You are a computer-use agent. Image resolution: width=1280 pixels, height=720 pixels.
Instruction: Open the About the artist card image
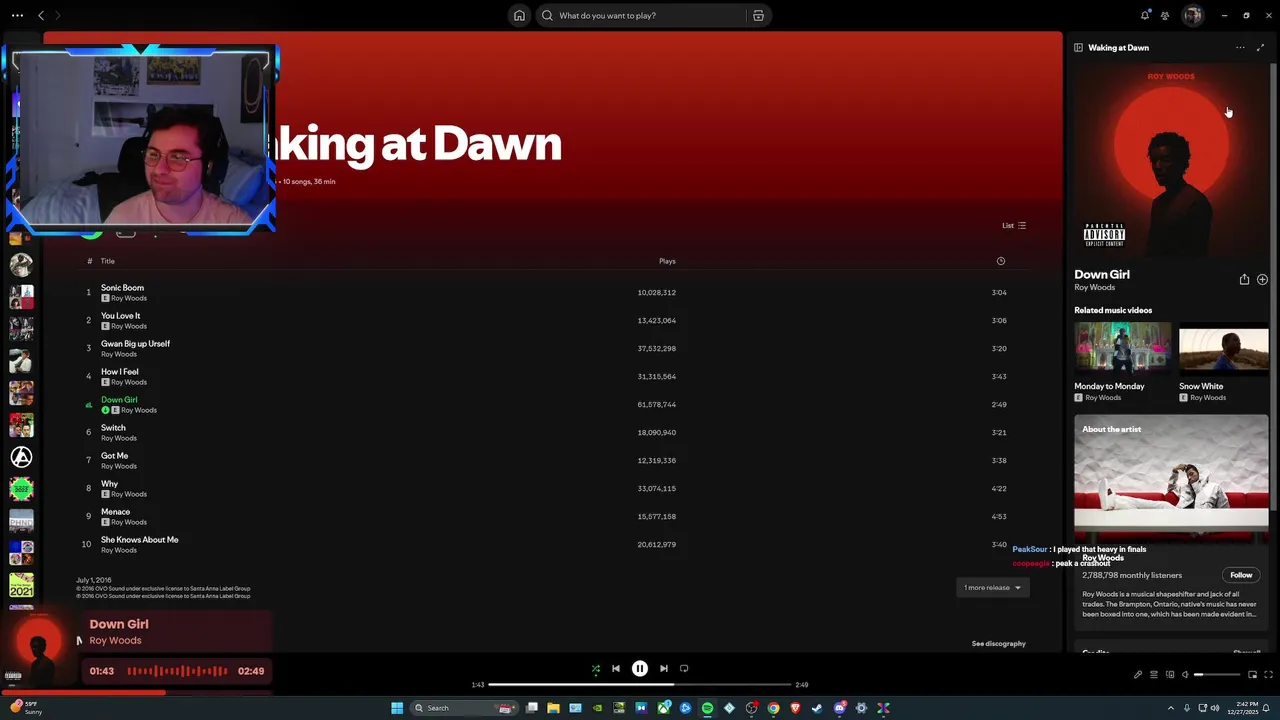click(x=1171, y=478)
